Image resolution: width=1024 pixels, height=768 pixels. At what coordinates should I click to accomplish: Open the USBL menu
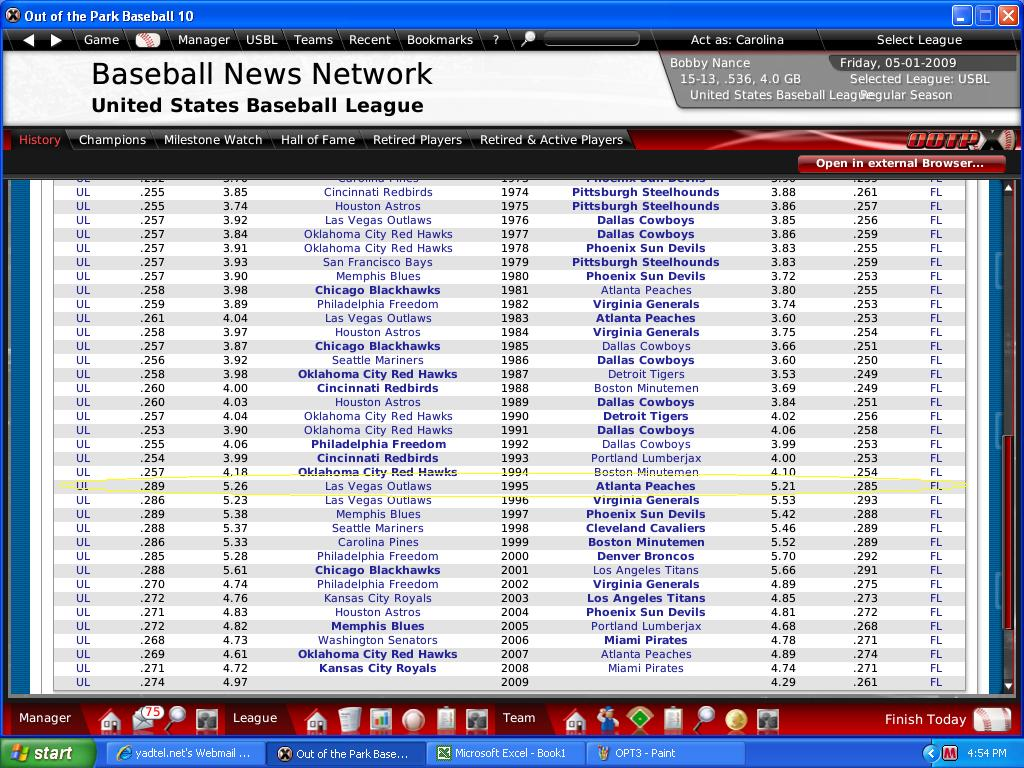(x=261, y=40)
